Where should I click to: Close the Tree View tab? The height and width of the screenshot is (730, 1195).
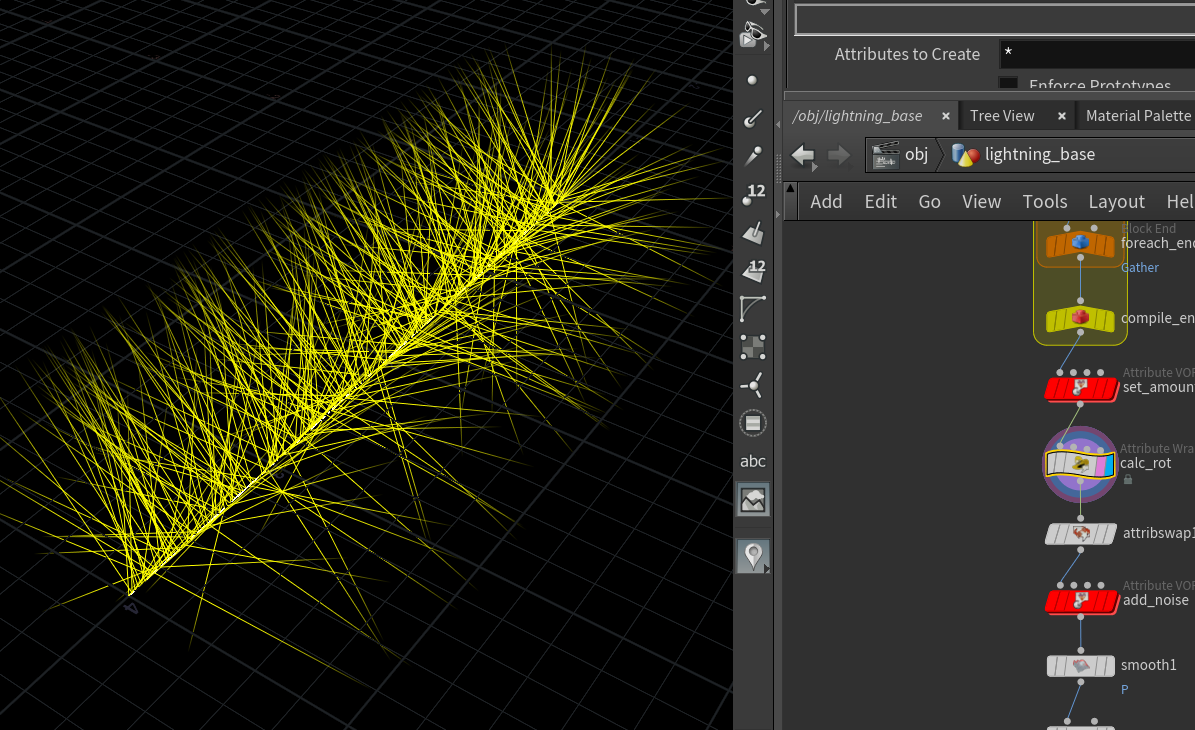click(1062, 116)
